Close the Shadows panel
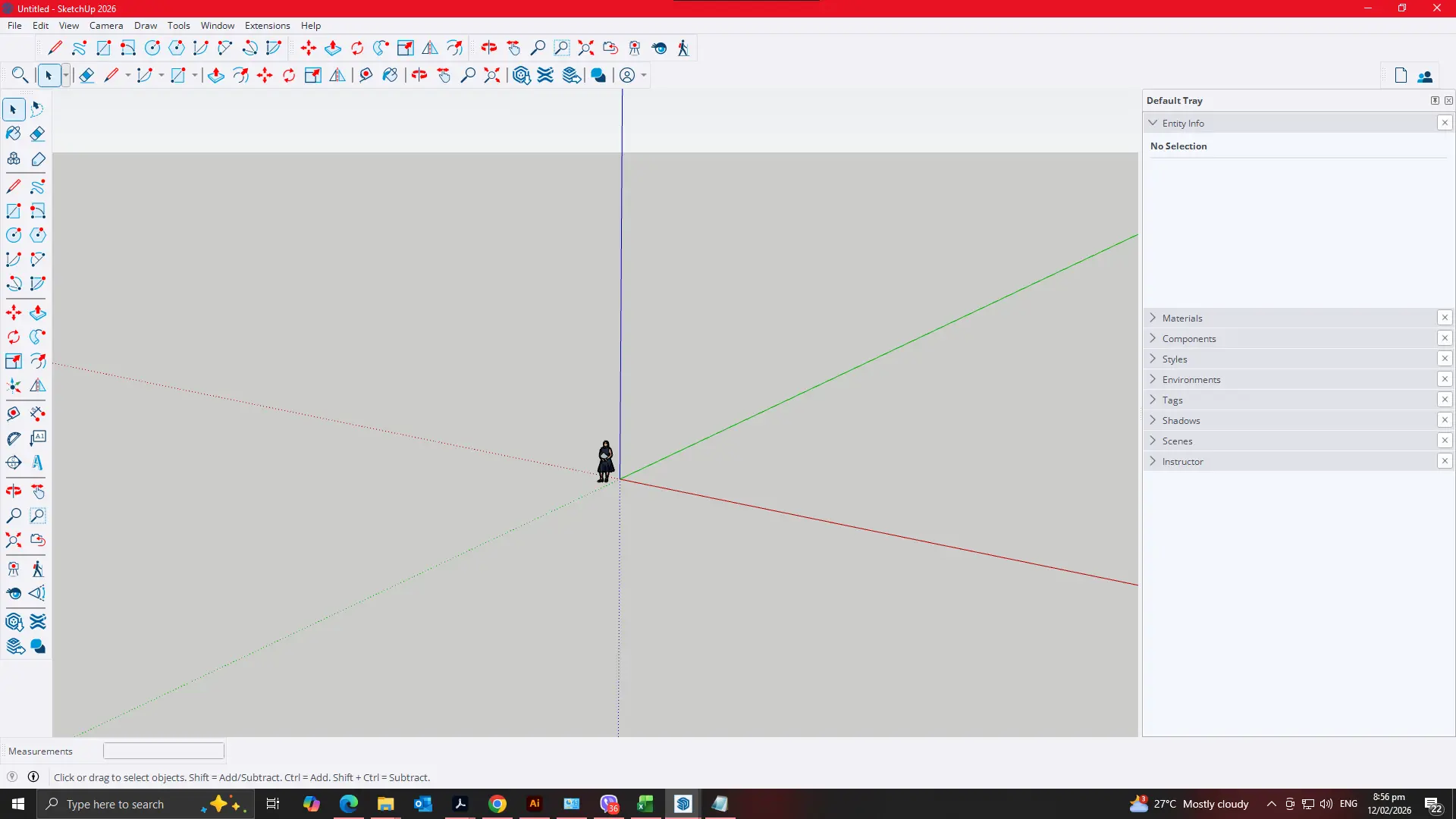This screenshot has width=1456, height=819. tap(1445, 420)
